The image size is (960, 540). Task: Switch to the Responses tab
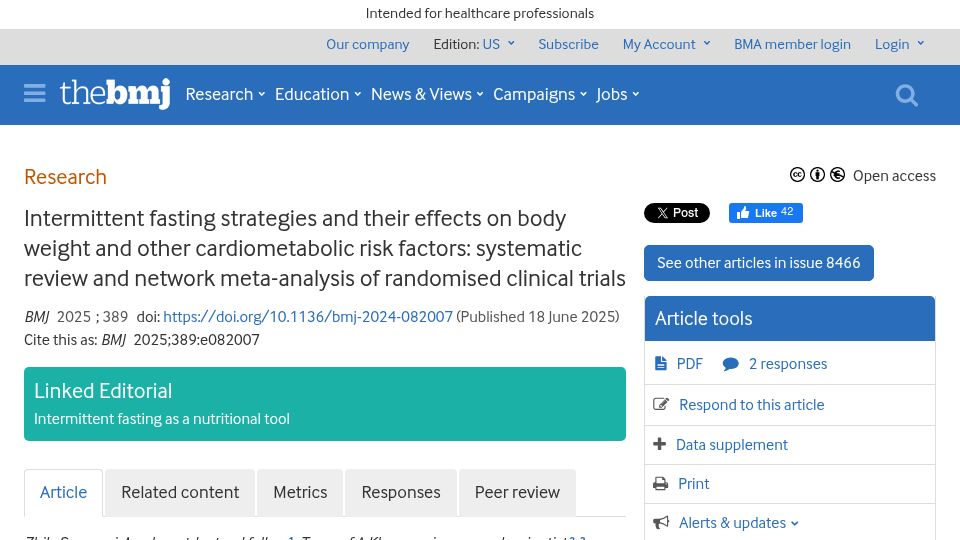[401, 492]
